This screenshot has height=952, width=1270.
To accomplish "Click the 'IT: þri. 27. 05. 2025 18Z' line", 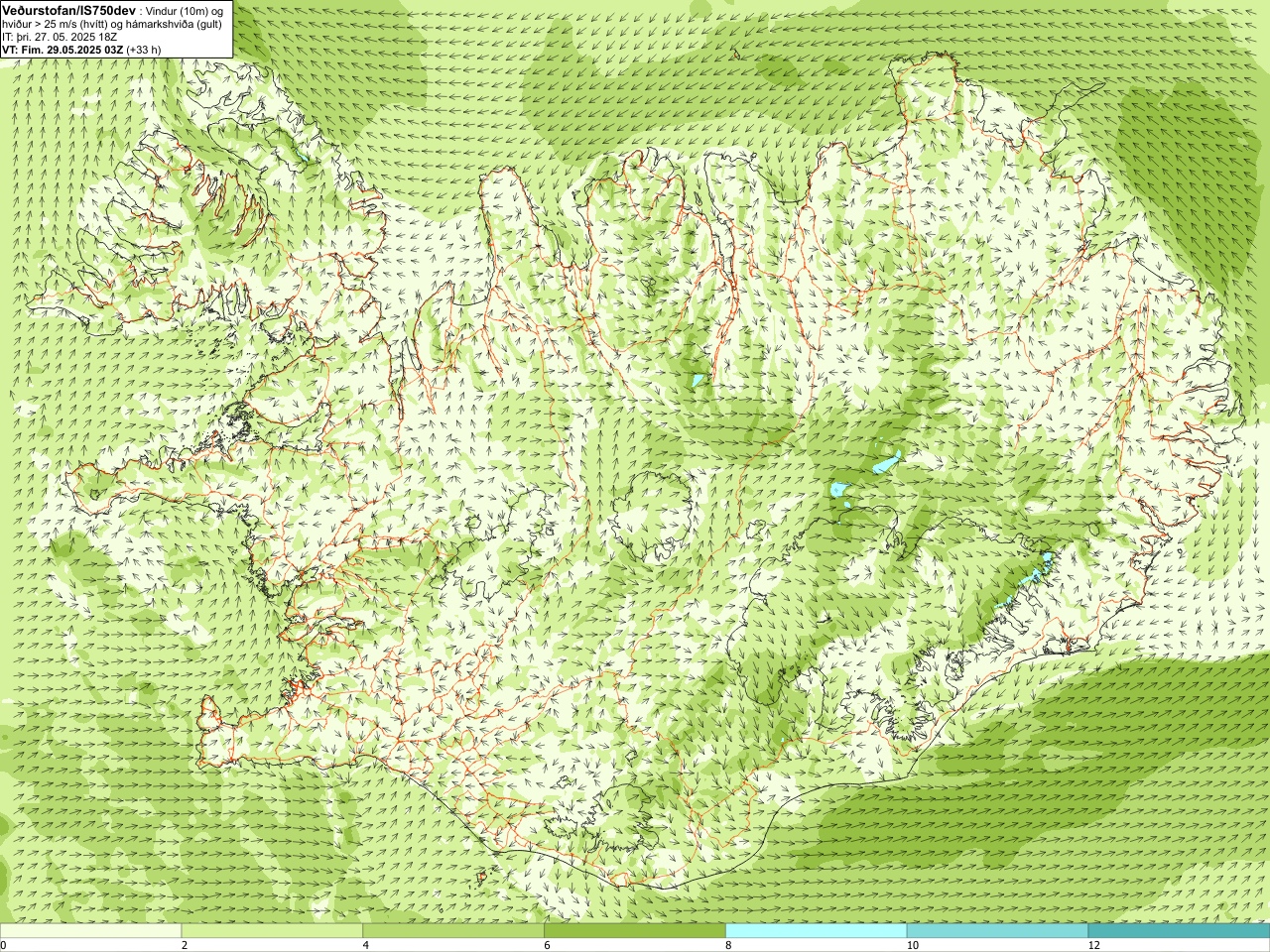I will pos(61,36).
